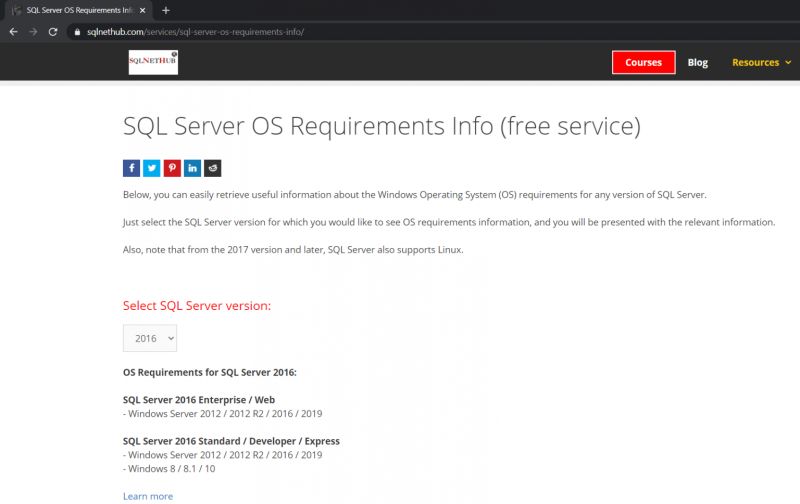Click 'SQL Server 2016 Standard / Developer / Express' heading
Image resolution: width=800 pixels, height=504 pixels.
[x=231, y=441]
